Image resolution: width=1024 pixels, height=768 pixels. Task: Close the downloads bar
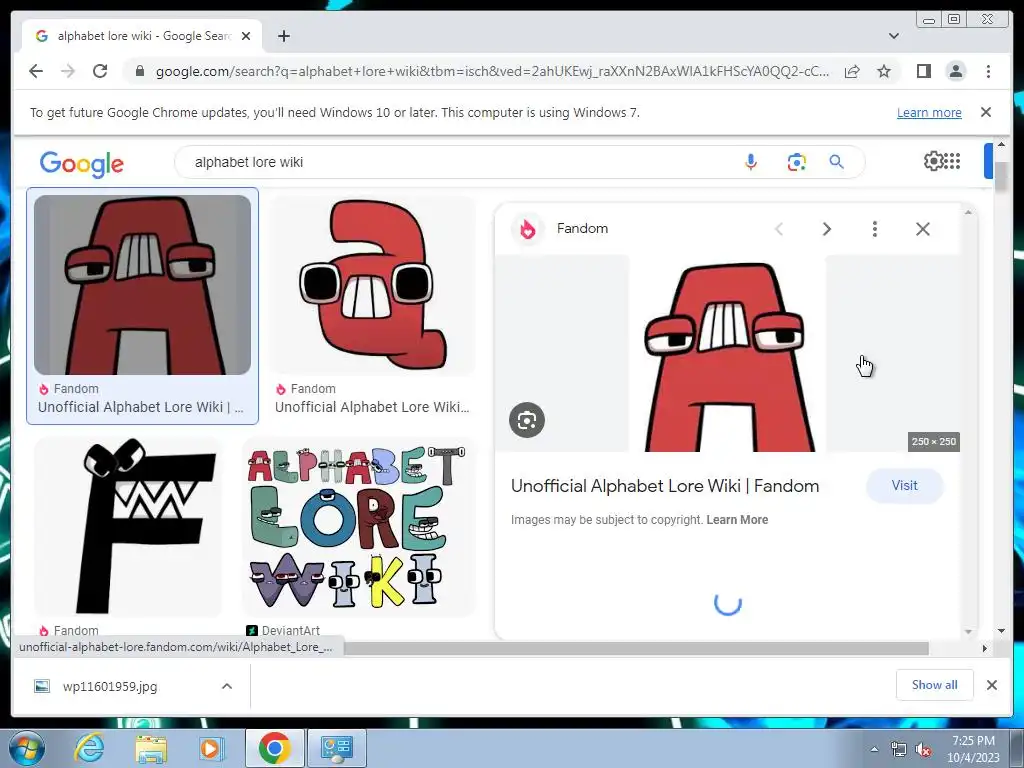pyautogui.click(x=991, y=684)
